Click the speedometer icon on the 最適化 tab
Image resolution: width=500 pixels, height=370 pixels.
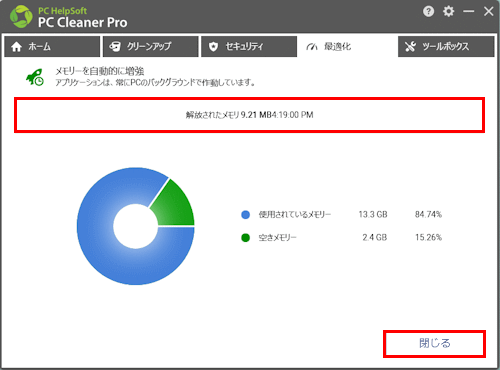[x=312, y=47]
